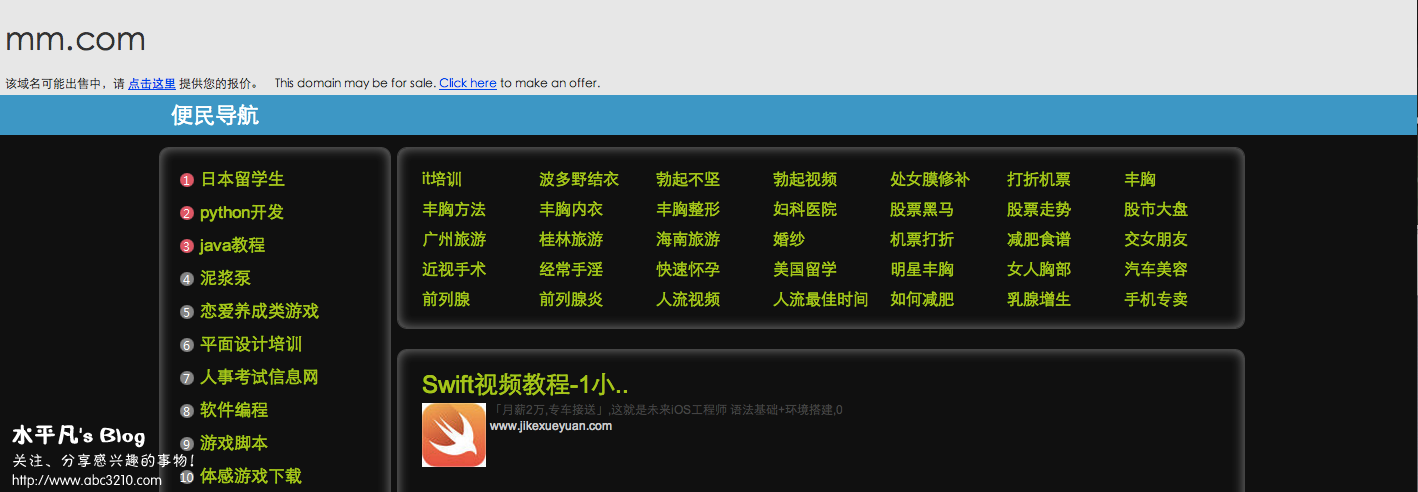Select the 股市大盘 link
Screen dimensions: 1418x492
coord(1155,209)
